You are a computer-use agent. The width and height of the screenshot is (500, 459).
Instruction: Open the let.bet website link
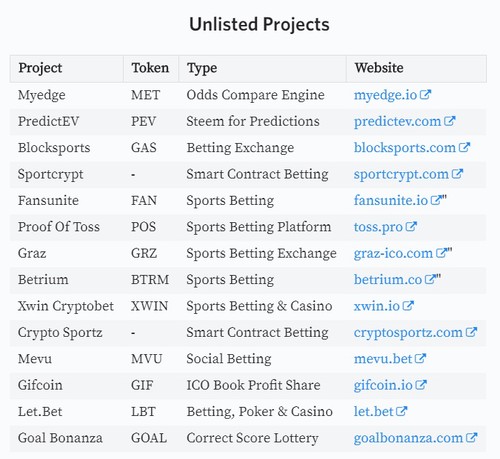pyautogui.click(x=374, y=412)
